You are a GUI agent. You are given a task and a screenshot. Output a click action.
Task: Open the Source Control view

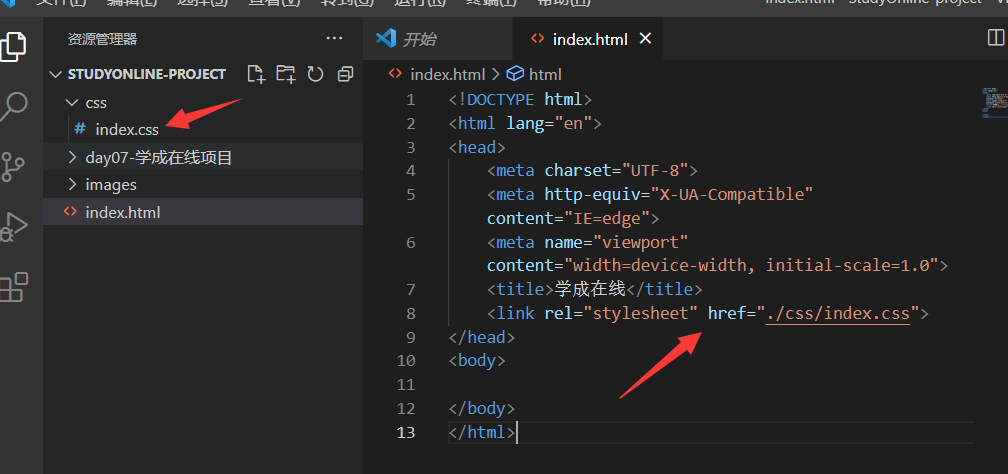pyautogui.click(x=14, y=166)
